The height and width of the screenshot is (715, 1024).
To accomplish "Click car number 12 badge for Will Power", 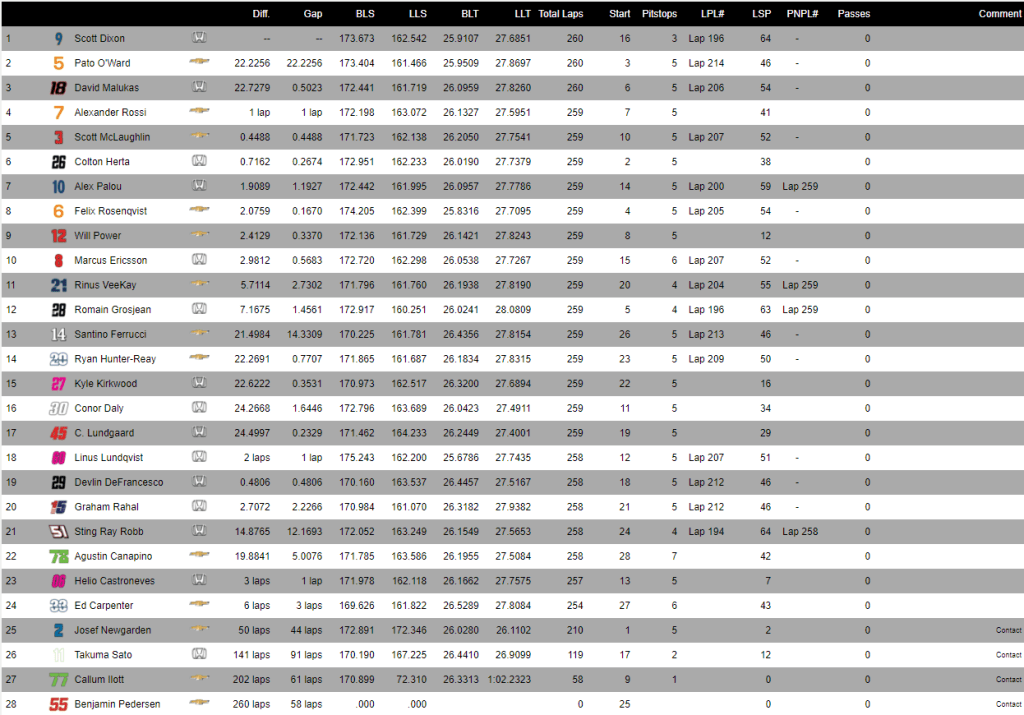I will (59, 236).
